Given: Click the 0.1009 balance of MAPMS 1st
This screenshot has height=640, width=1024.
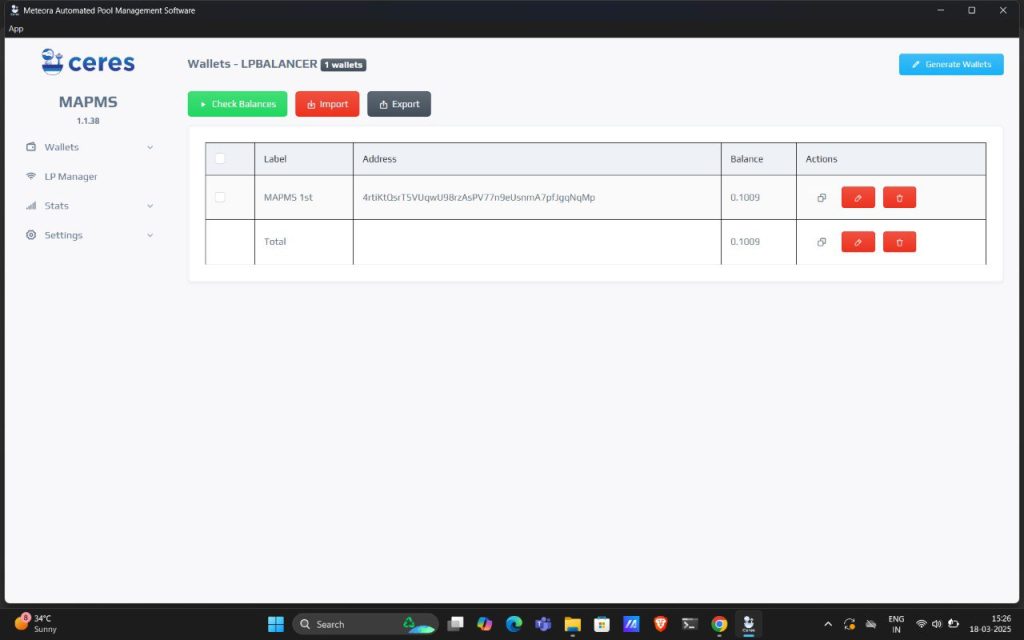Looking at the screenshot, I should pyautogui.click(x=745, y=197).
